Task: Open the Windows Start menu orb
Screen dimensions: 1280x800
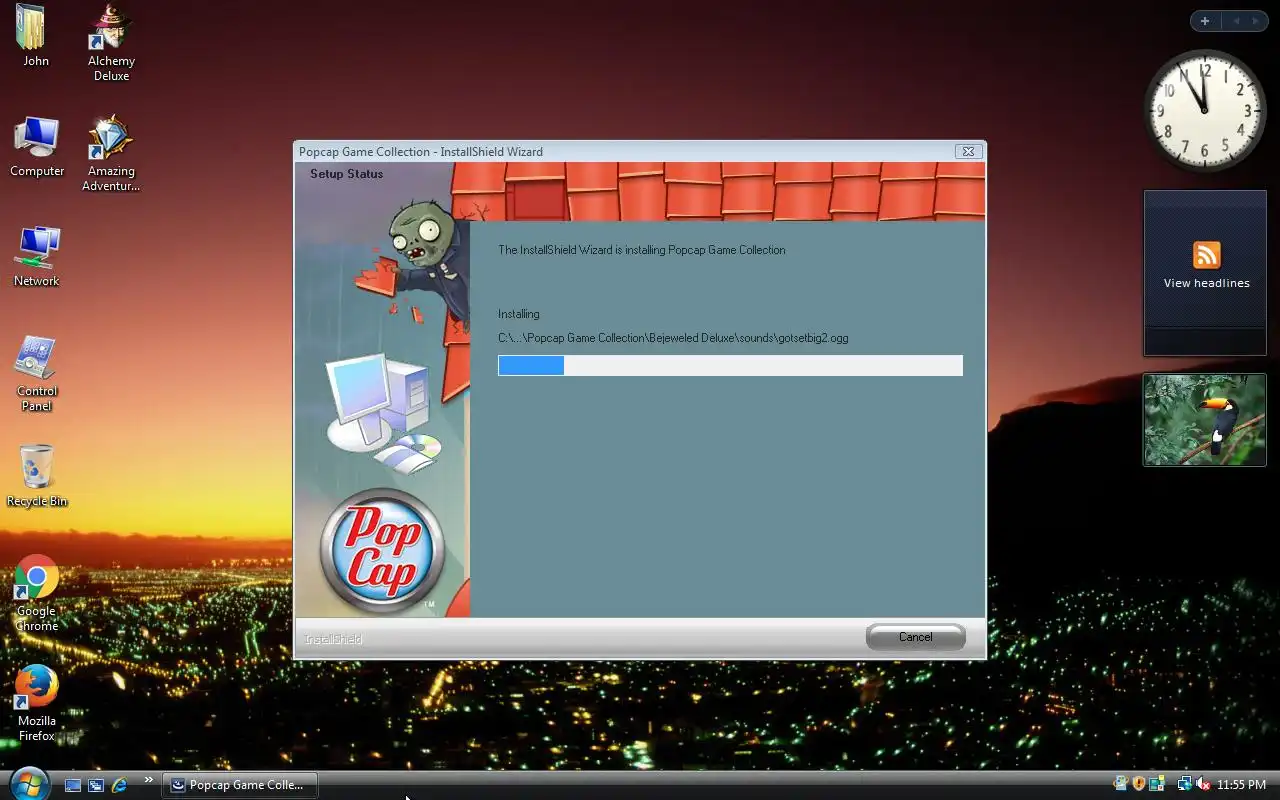Action: coord(28,784)
